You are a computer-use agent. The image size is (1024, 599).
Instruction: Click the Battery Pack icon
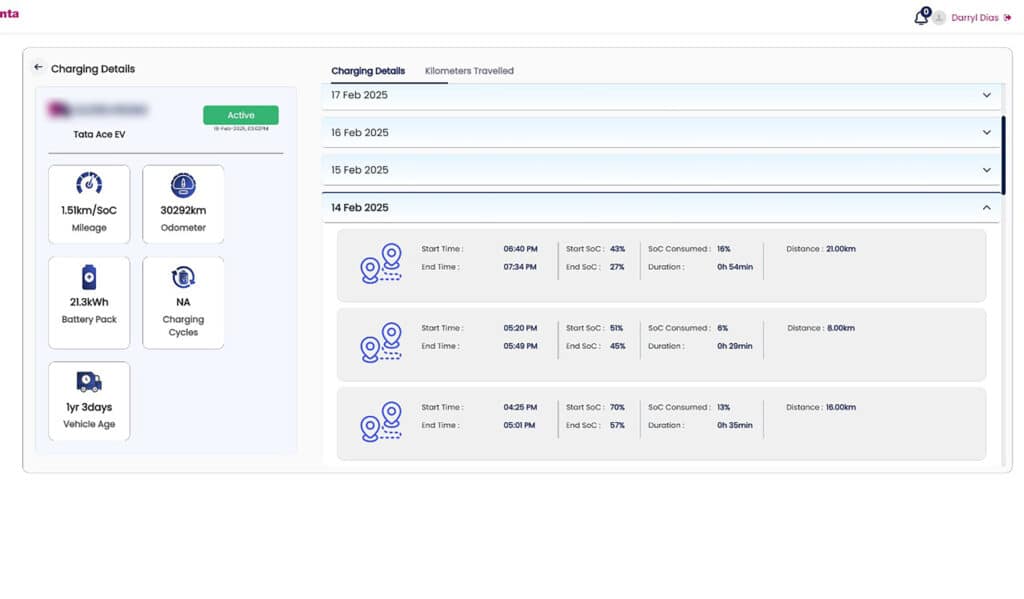[89, 277]
